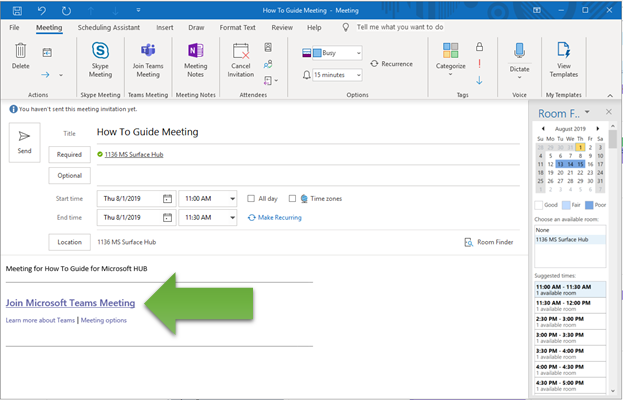Image resolution: width=623 pixels, height=400 pixels.
Task: Open the Help tab
Action: [314, 27]
